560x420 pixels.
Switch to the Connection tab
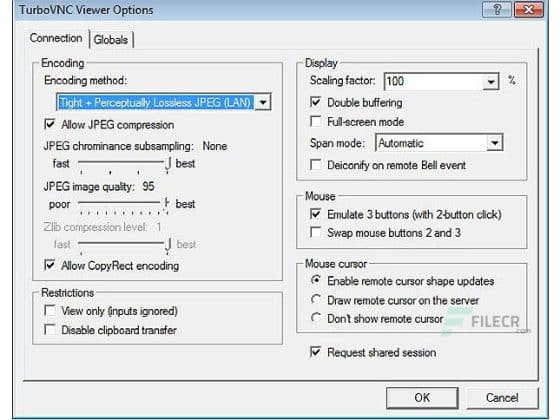pos(56,38)
